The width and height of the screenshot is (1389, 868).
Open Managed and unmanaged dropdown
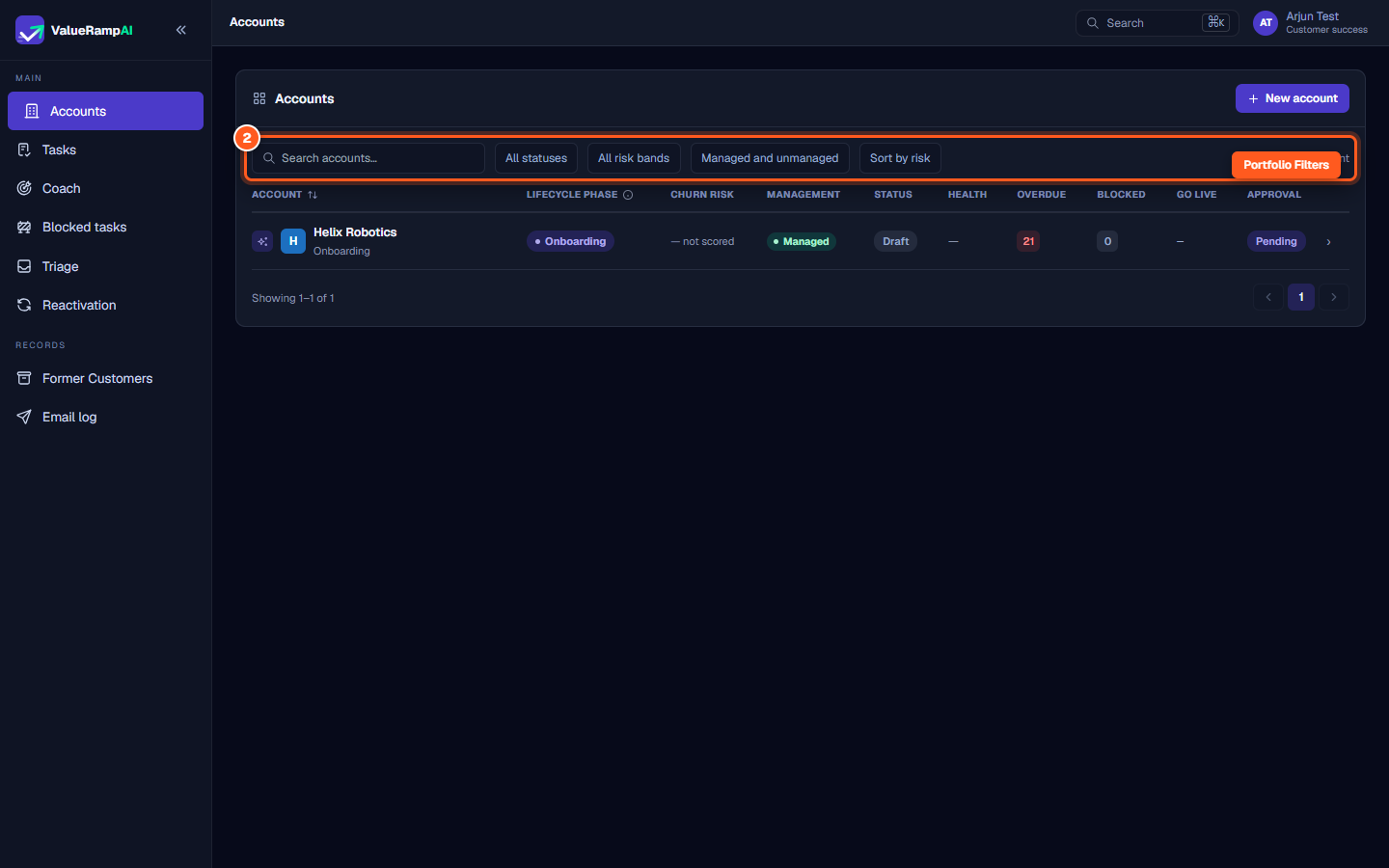[770, 158]
